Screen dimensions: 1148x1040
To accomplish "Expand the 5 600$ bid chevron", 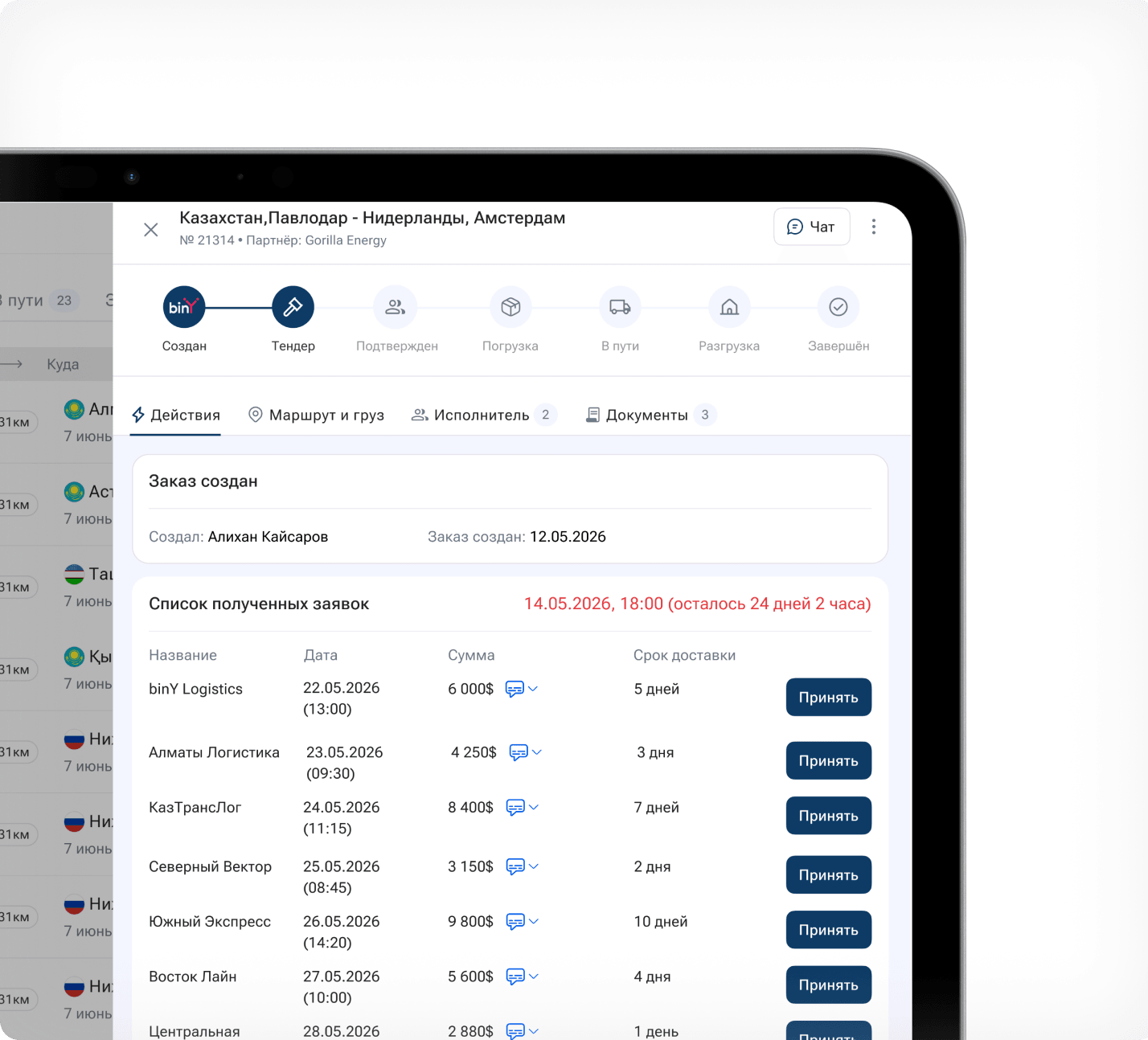I will coord(534,977).
